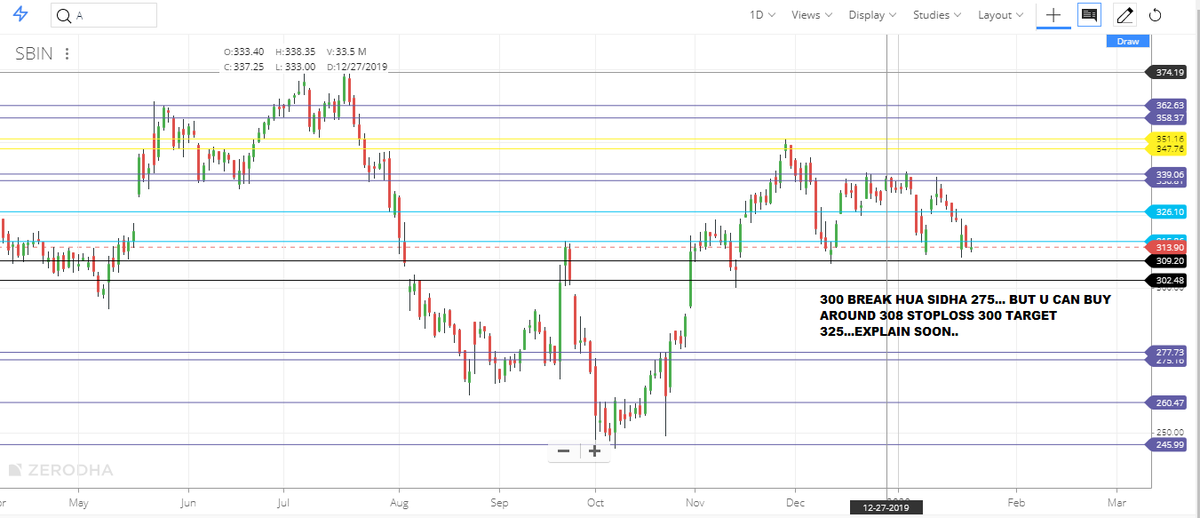The height and width of the screenshot is (518, 1200).
Task: Click the 302.48 price level label
Action: pos(1169,281)
